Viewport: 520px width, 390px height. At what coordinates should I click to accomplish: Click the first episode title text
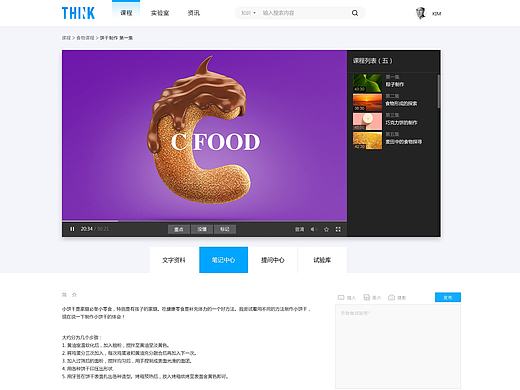tap(395, 84)
